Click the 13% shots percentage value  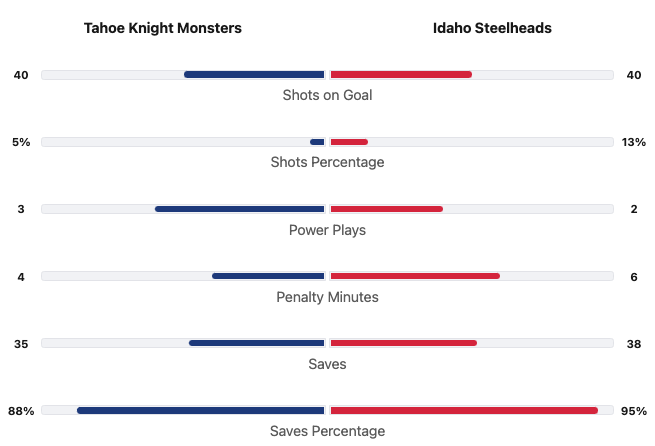click(x=633, y=142)
